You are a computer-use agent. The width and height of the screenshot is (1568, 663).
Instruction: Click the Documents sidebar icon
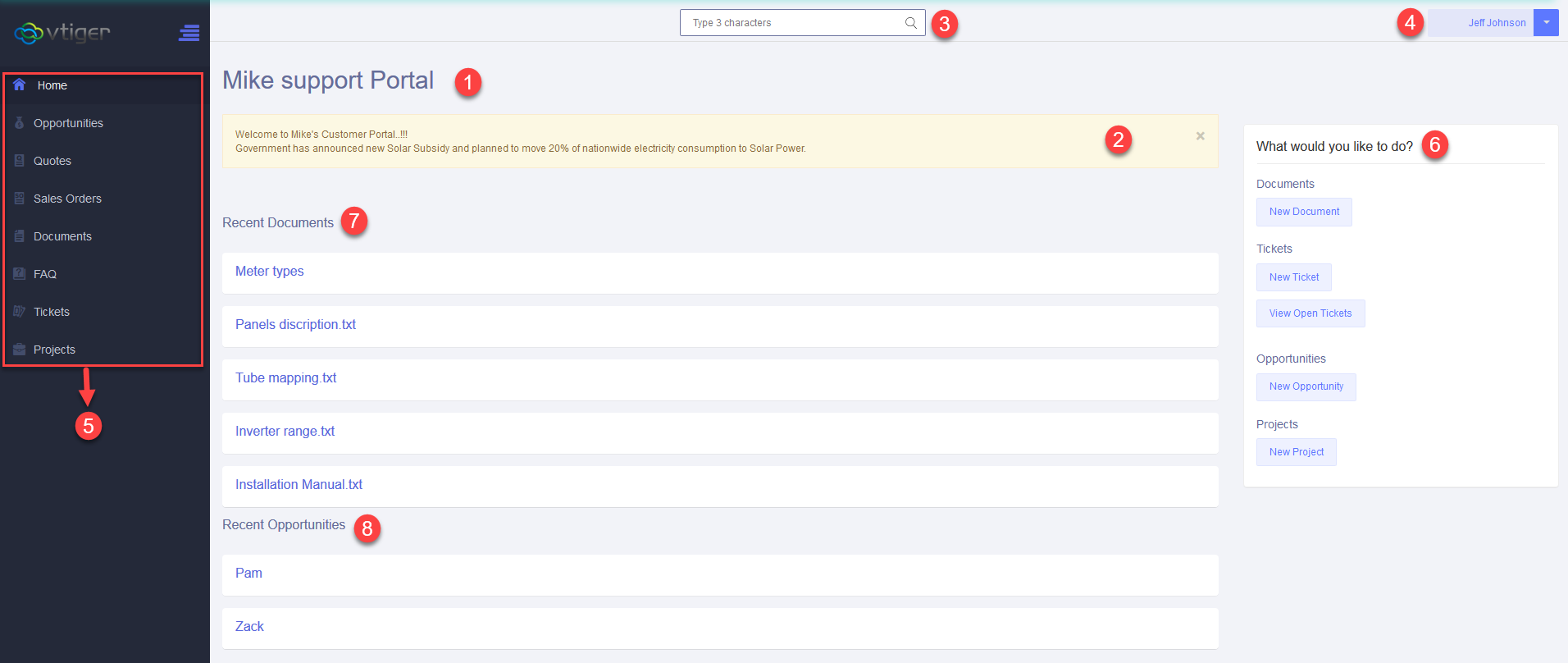click(20, 236)
